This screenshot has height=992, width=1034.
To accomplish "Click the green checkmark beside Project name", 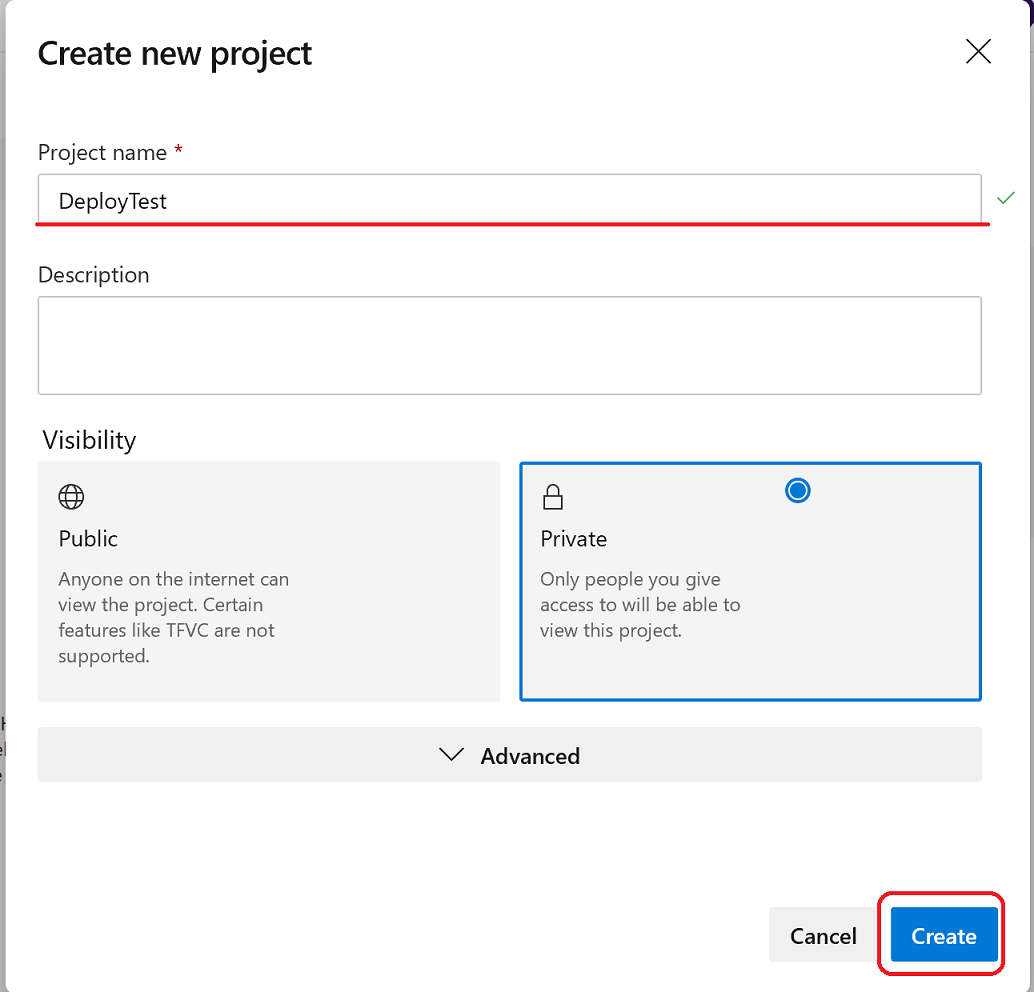I will click(1006, 199).
